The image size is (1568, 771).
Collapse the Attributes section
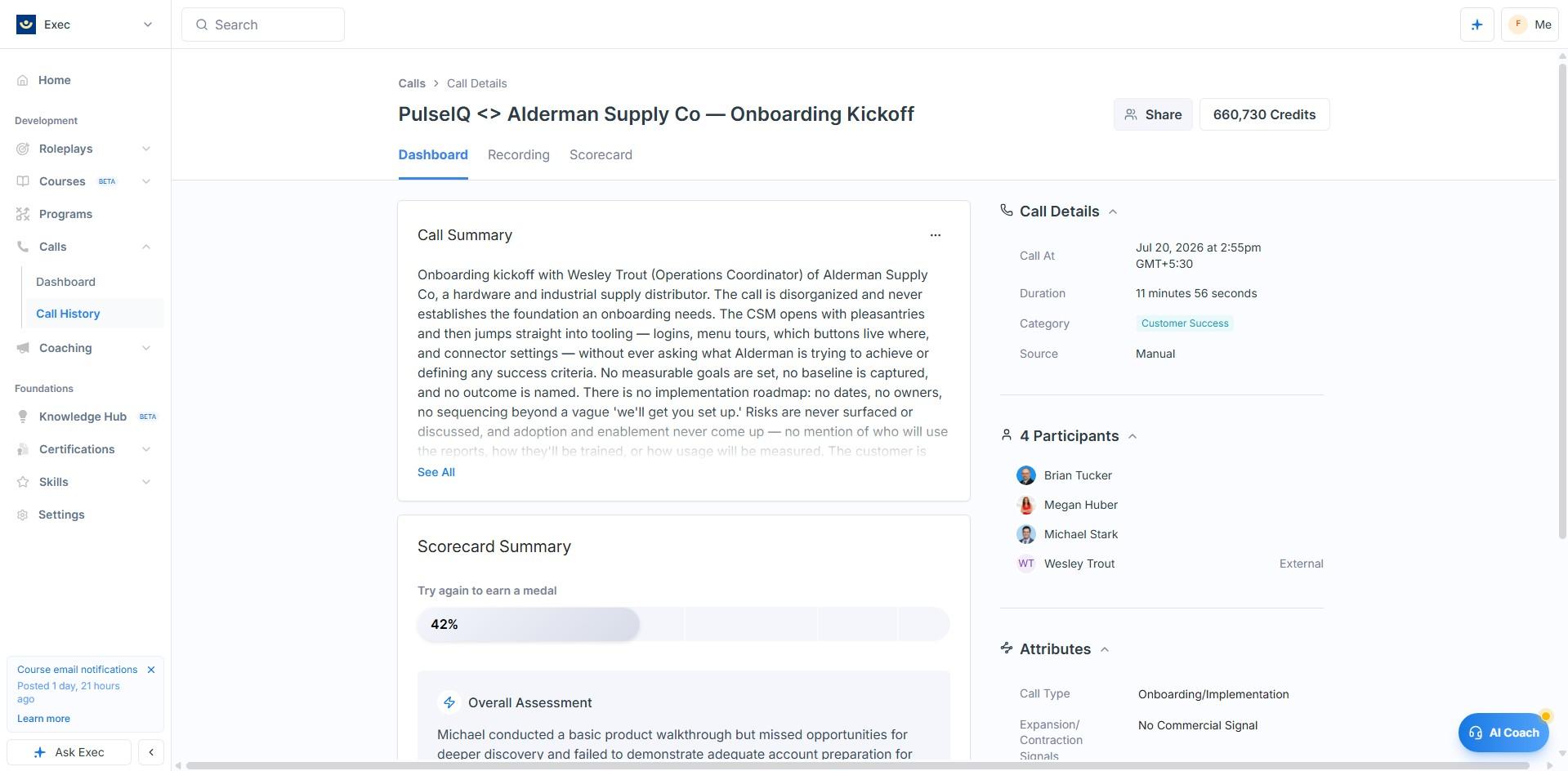pyautogui.click(x=1105, y=649)
